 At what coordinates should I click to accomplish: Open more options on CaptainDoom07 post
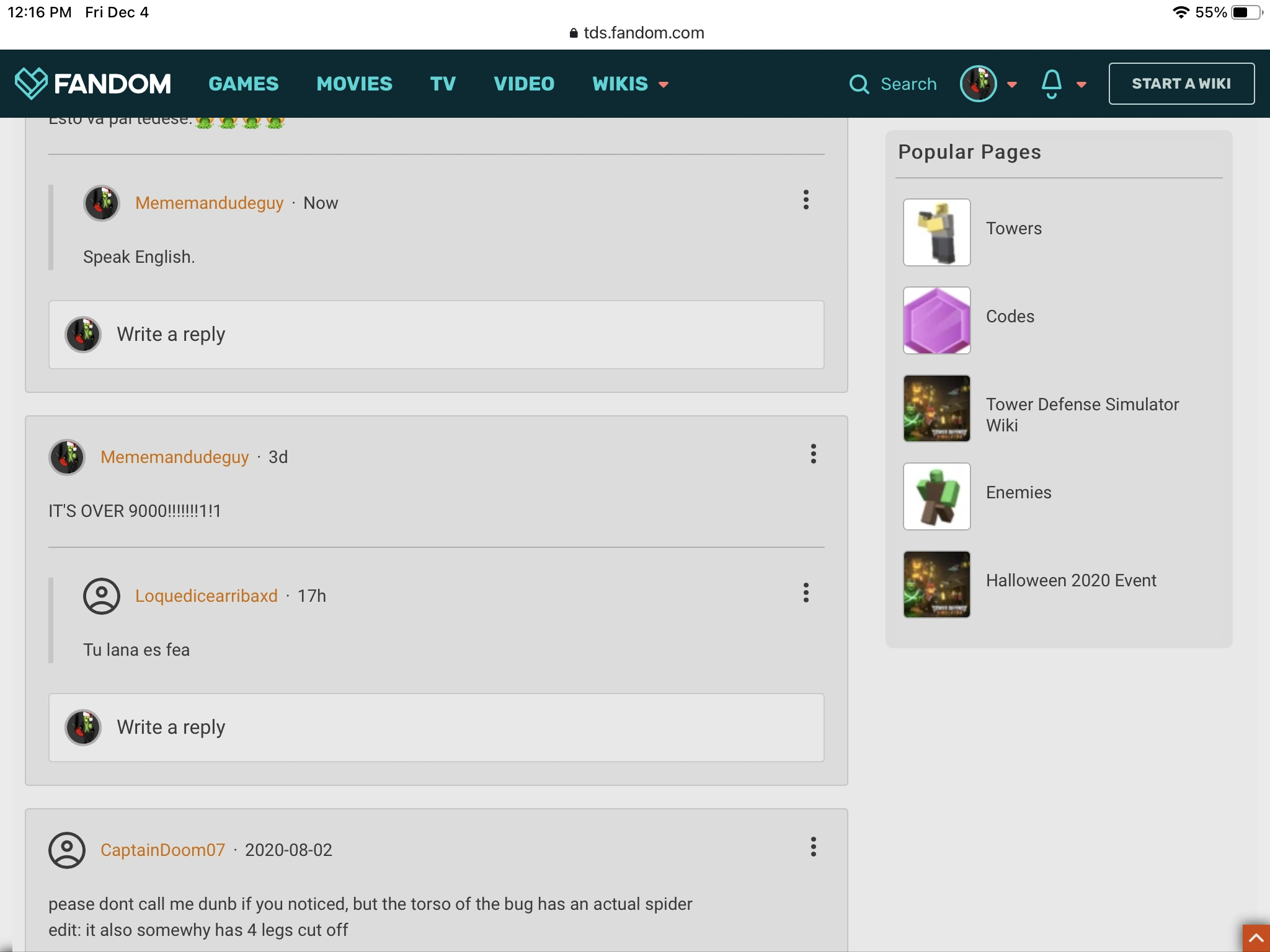point(813,847)
